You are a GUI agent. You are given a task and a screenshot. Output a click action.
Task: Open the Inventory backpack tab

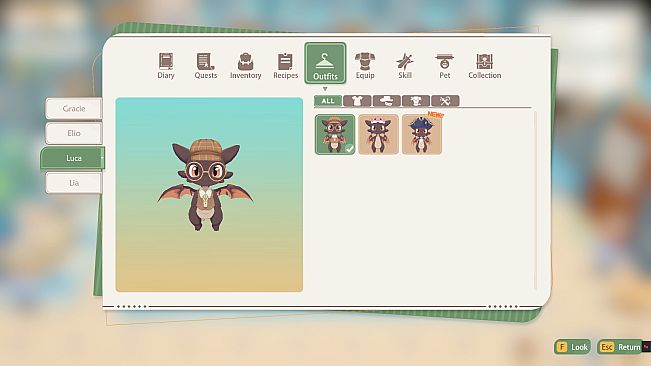pos(245,66)
